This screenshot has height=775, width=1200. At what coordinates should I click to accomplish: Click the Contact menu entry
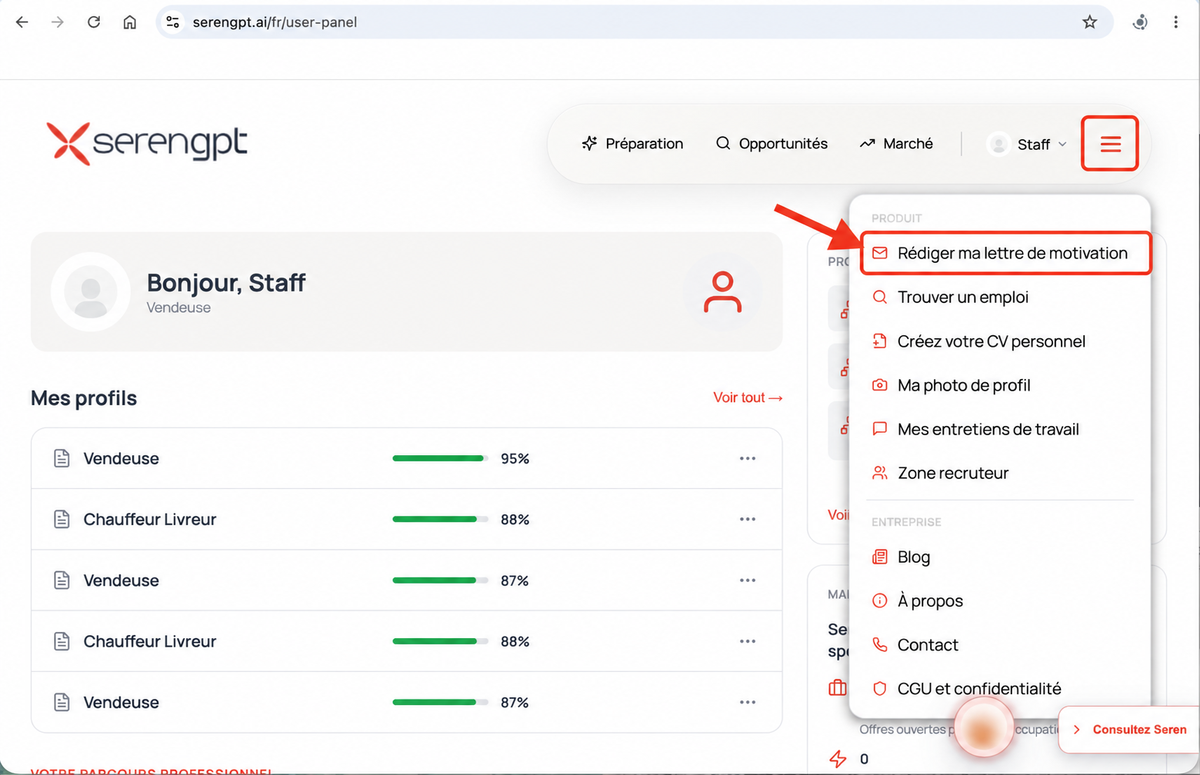coord(1000,645)
